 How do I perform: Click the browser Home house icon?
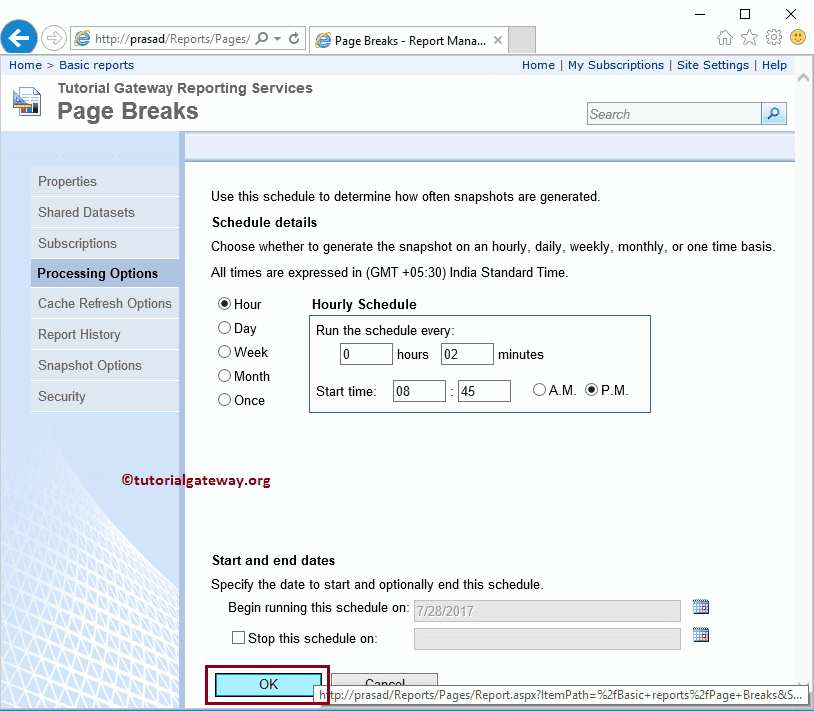click(725, 37)
